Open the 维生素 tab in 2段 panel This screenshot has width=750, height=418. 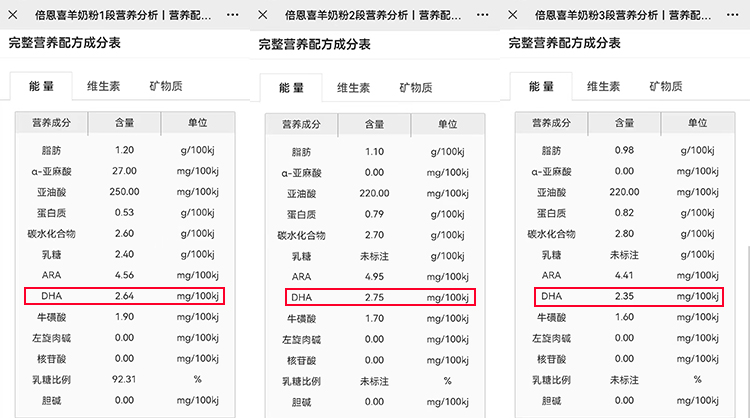tap(353, 88)
